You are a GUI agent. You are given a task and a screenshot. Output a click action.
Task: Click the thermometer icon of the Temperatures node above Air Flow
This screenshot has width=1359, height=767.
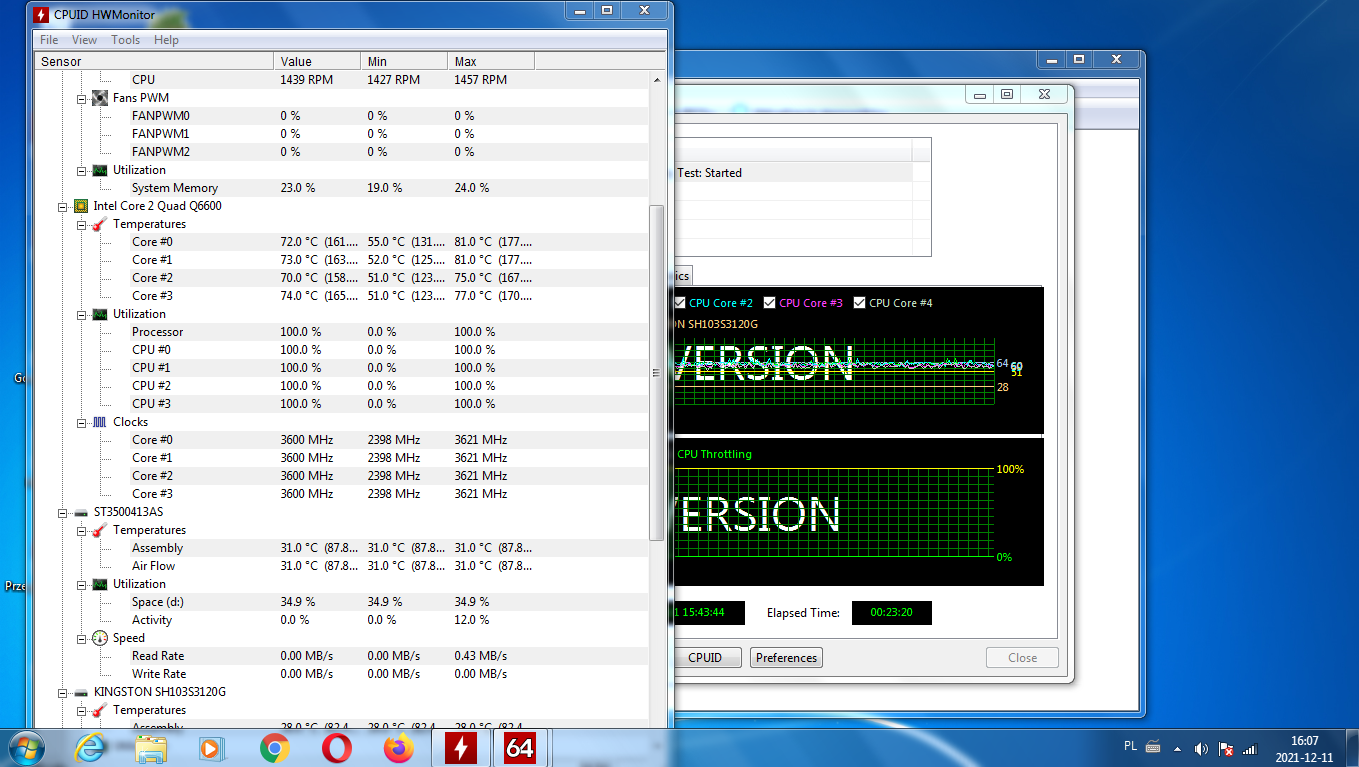pyautogui.click(x=100, y=530)
